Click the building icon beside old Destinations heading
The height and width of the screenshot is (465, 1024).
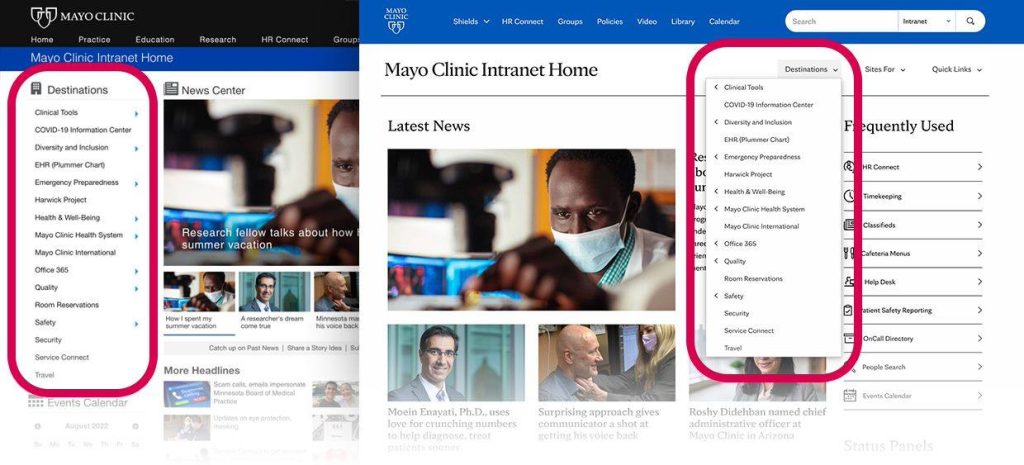click(36, 89)
